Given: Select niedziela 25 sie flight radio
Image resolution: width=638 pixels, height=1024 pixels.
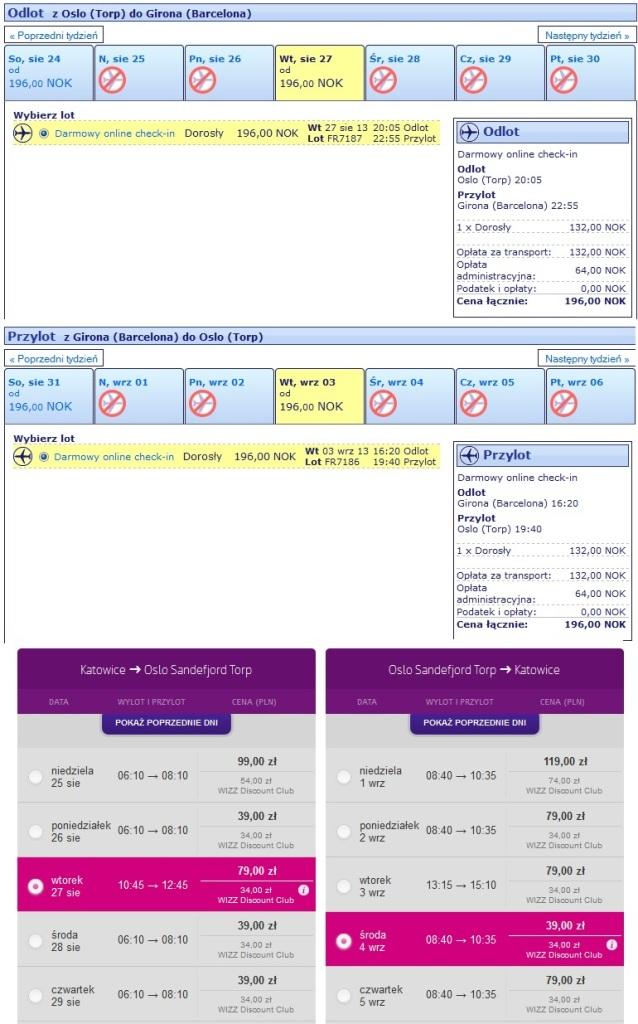Looking at the screenshot, I should pos(35,776).
